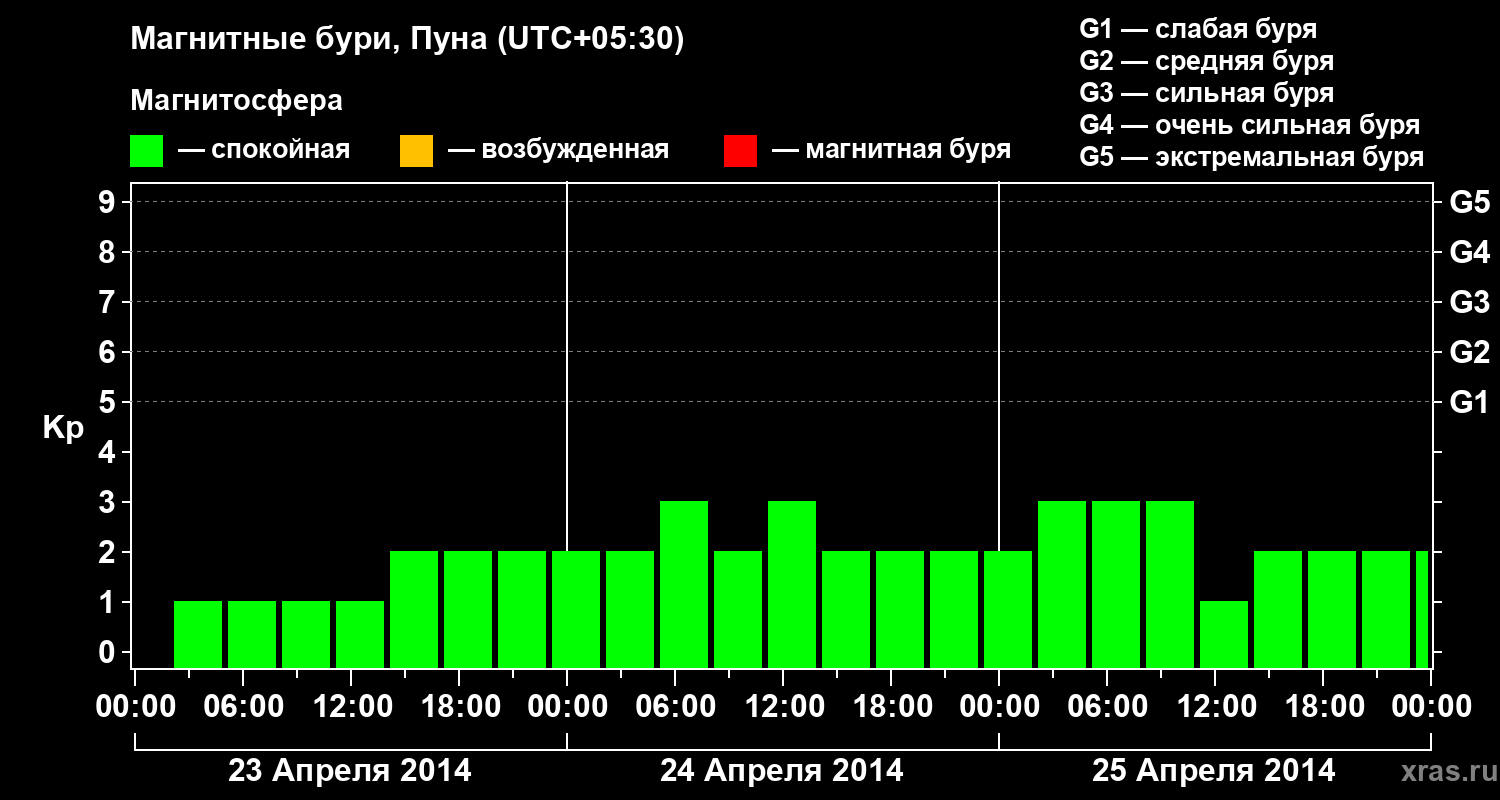Image resolution: width=1500 pixels, height=800 pixels.
Task: Click the '— спокойная' legend label
Action: (x=264, y=151)
